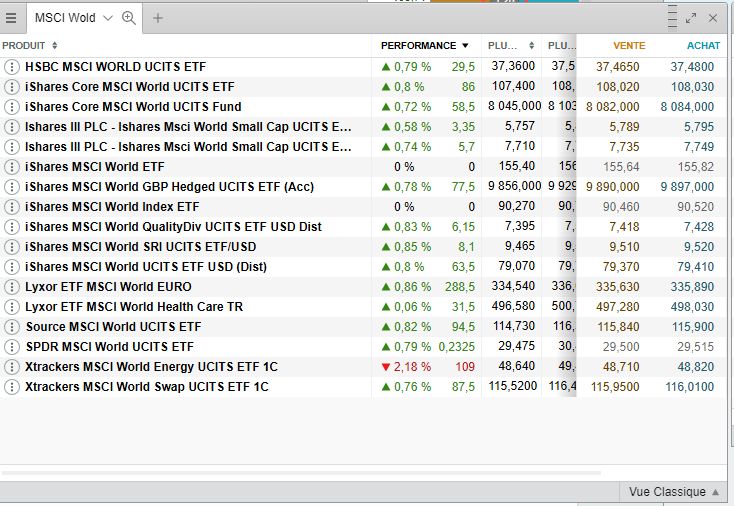This screenshot has height=506, width=734.
Task: Open options menu for iShares Core MSCI World UCITS ETF
Action: (11, 87)
